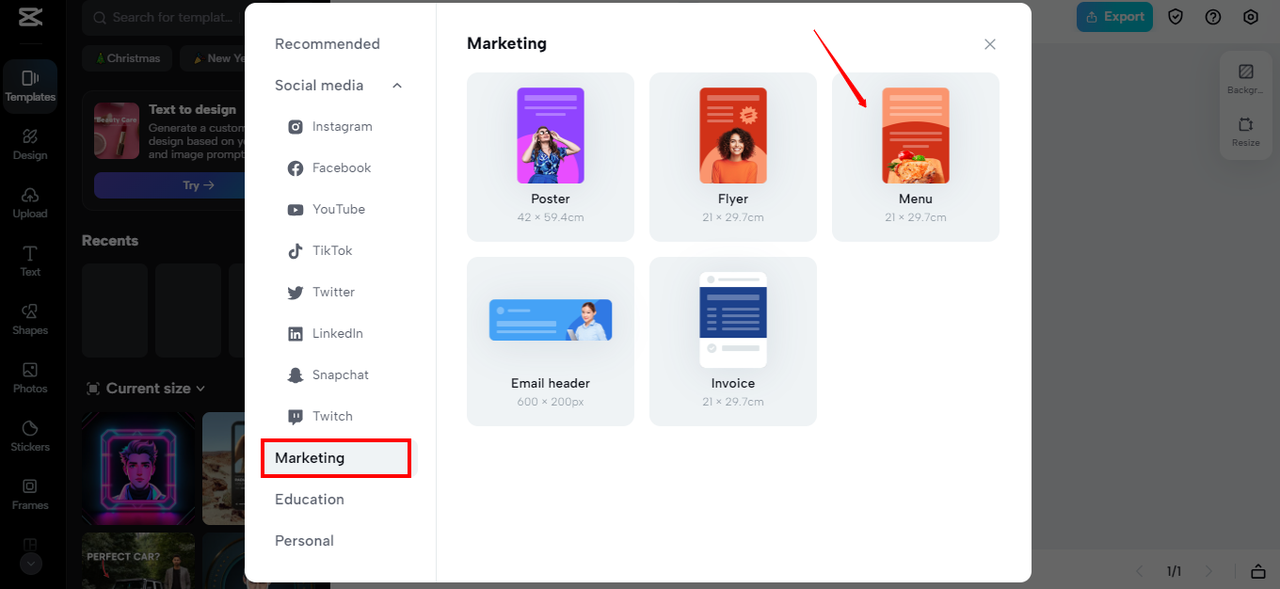The width and height of the screenshot is (1280, 589).
Task: Open the Background tool on right panel
Action: point(1245,79)
